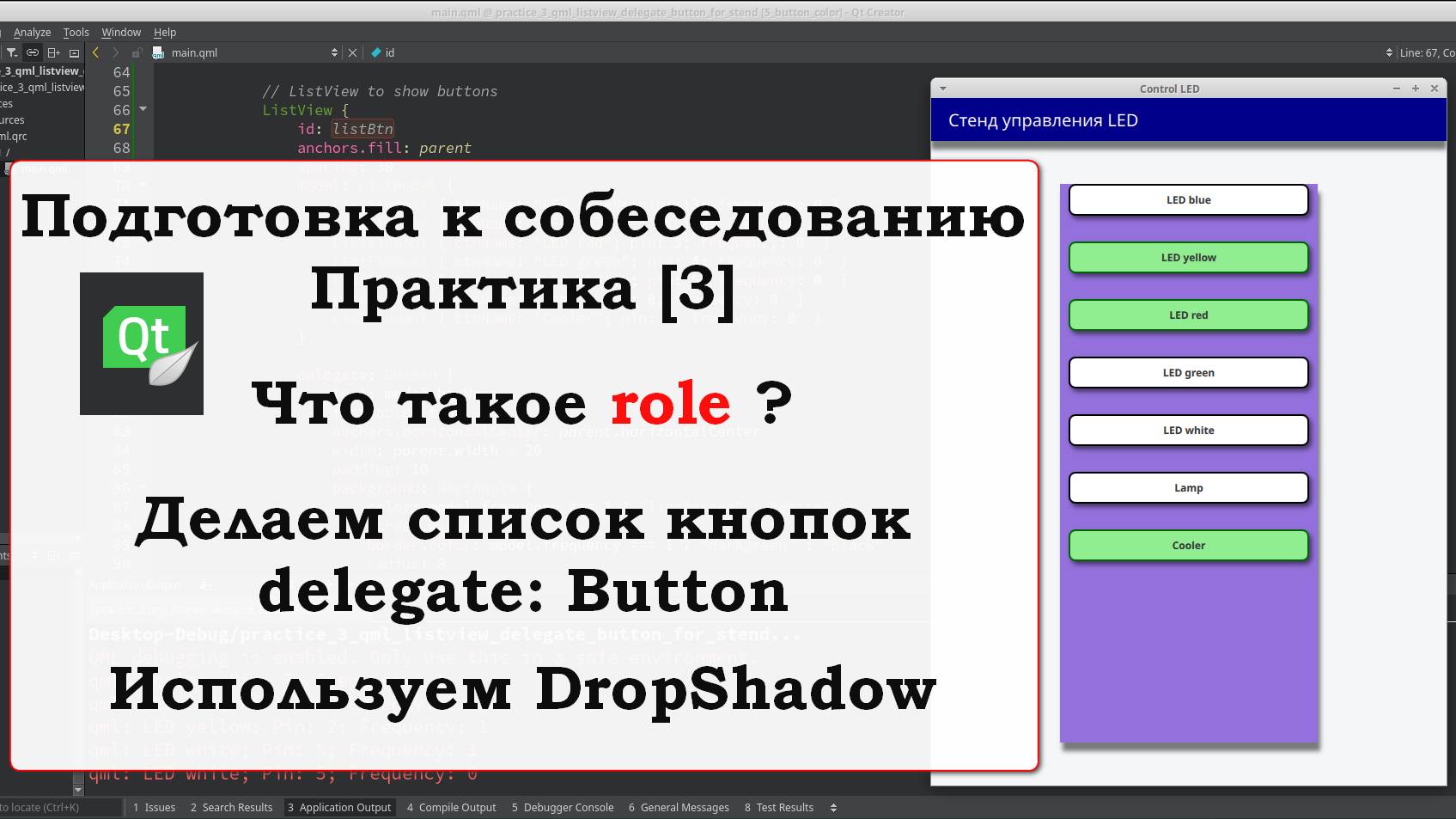Select top project item in tree
Image resolution: width=1456 pixels, height=819 pixels.
point(41,70)
